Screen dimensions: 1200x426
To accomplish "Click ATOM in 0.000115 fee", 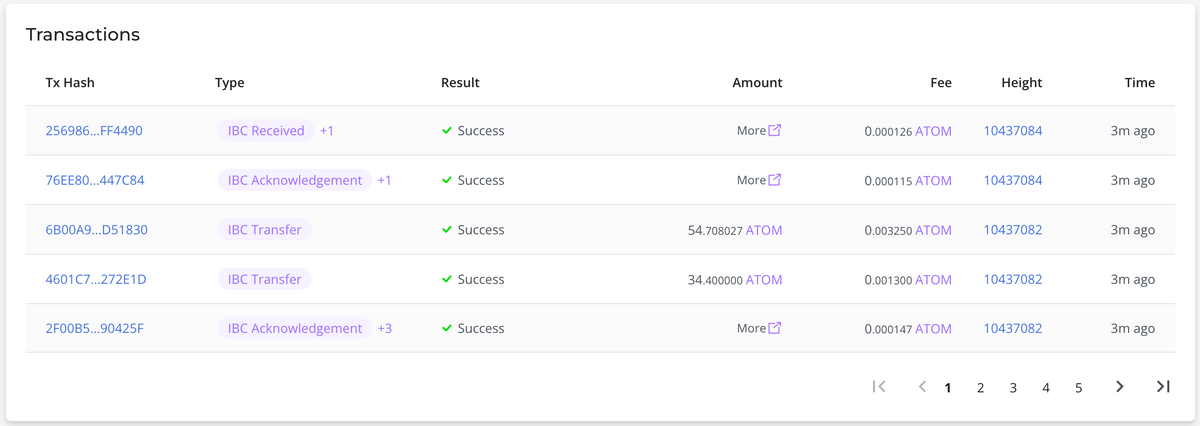I will click(x=934, y=181).
